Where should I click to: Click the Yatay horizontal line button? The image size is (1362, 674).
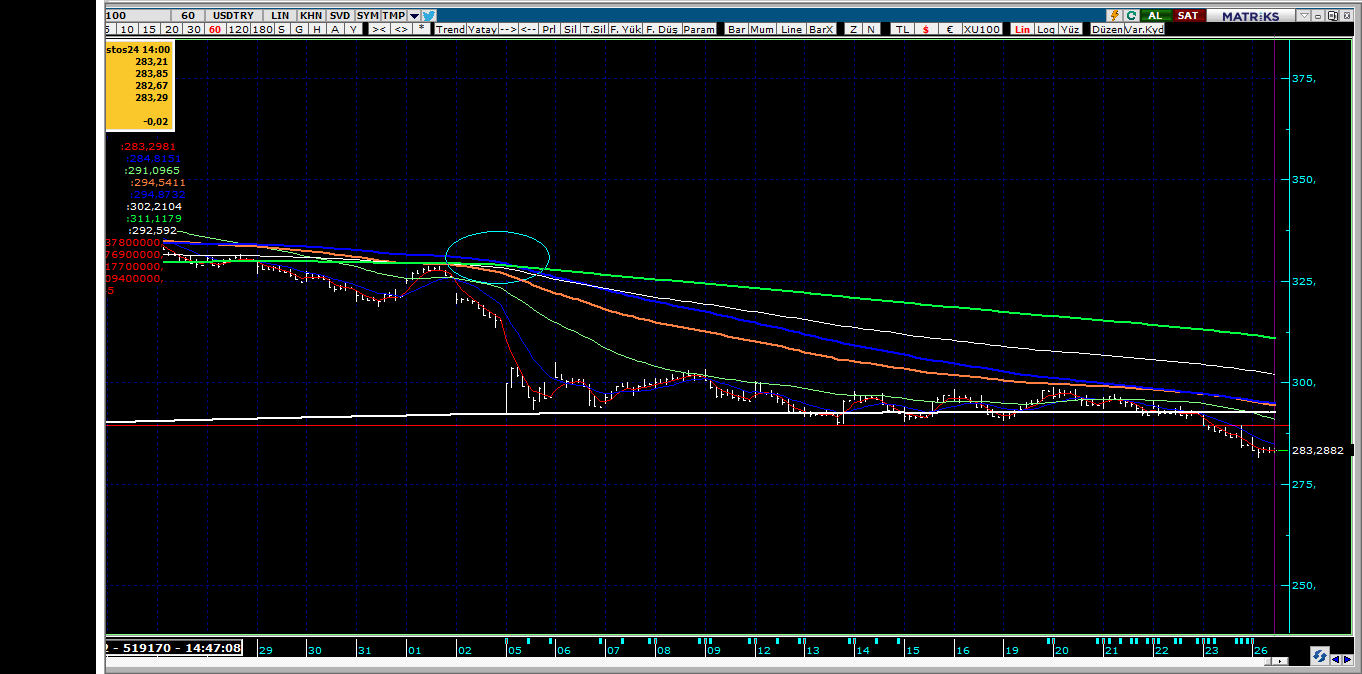coord(483,30)
